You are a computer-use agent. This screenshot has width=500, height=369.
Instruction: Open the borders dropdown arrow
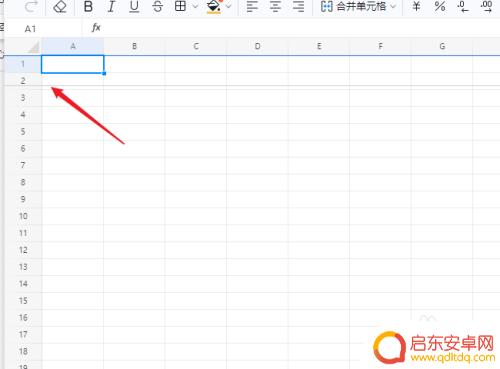195,6
